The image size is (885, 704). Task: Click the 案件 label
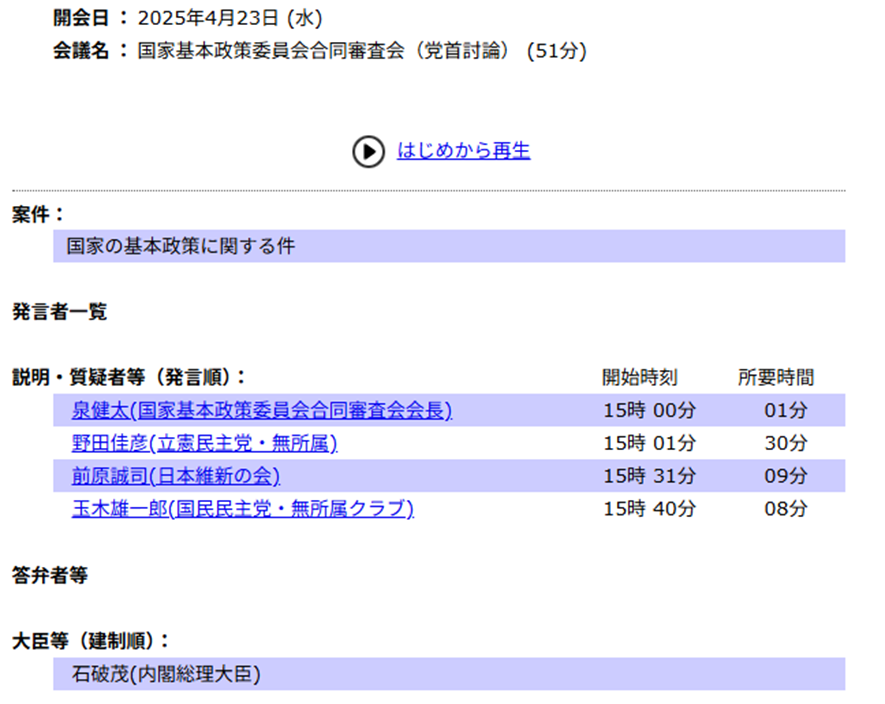click(x=38, y=214)
